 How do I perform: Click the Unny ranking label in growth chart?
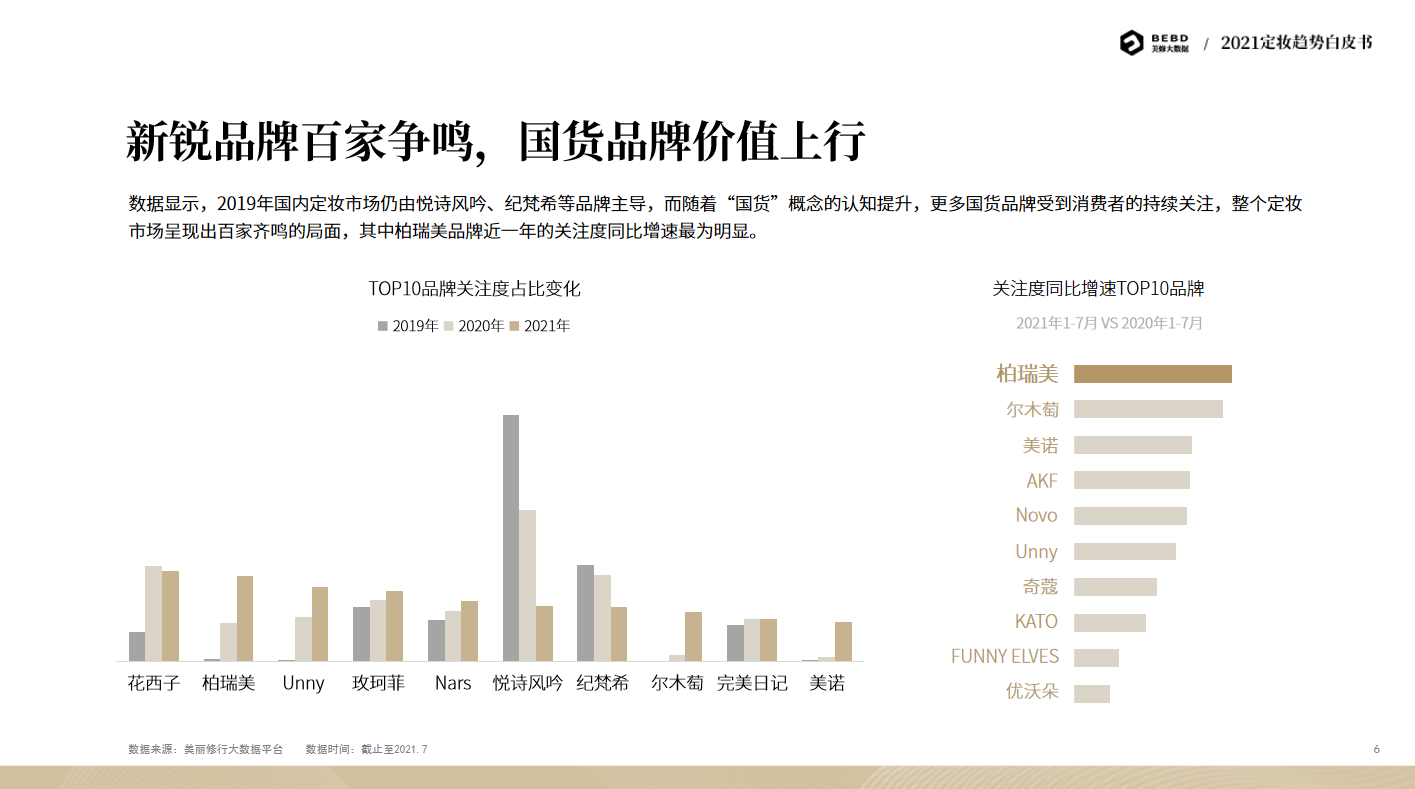point(1036,552)
